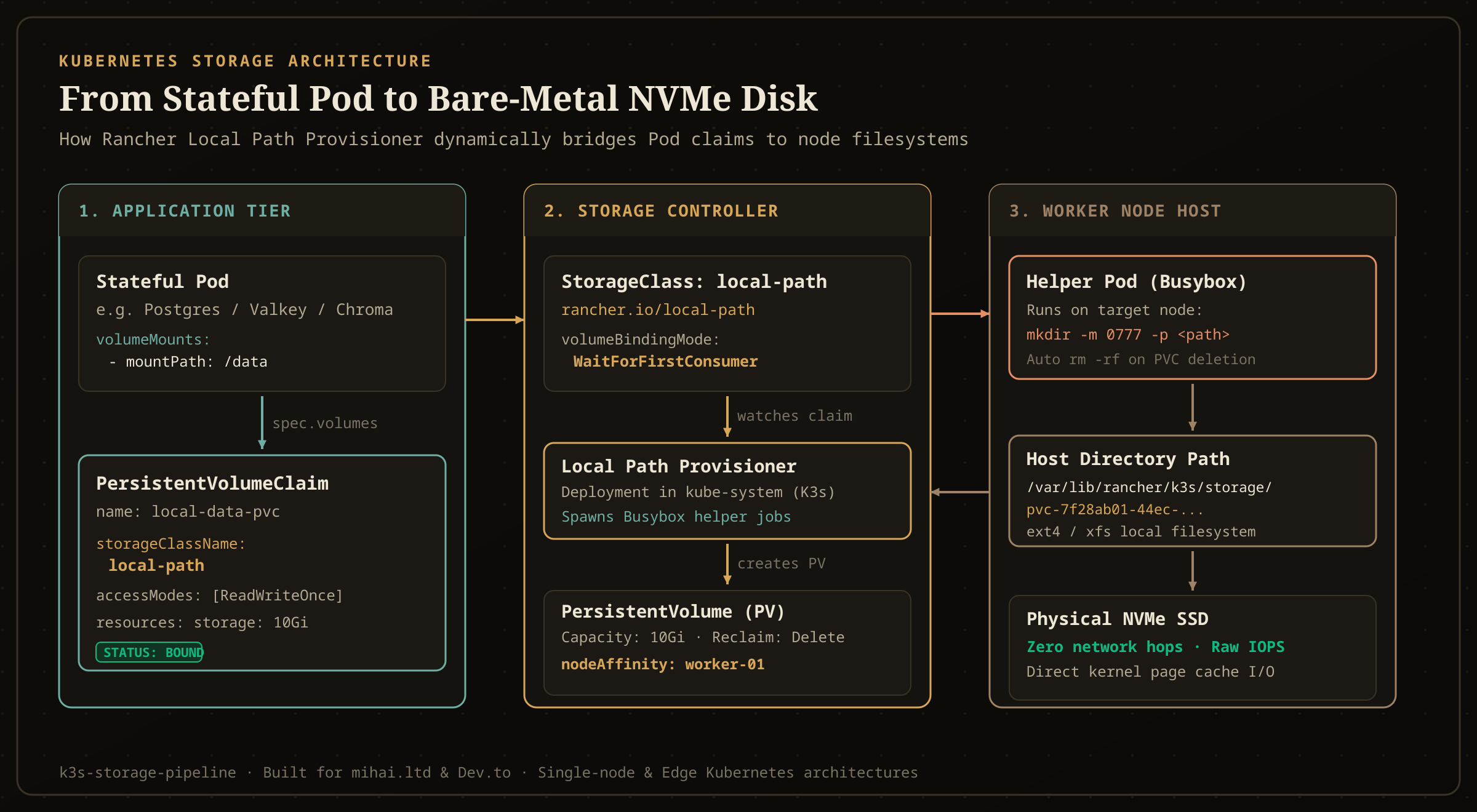Click the footer 'k3s-storage-pipeline' text
The image size is (1477, 812).
pyautogui.click(x=148, y=773)
